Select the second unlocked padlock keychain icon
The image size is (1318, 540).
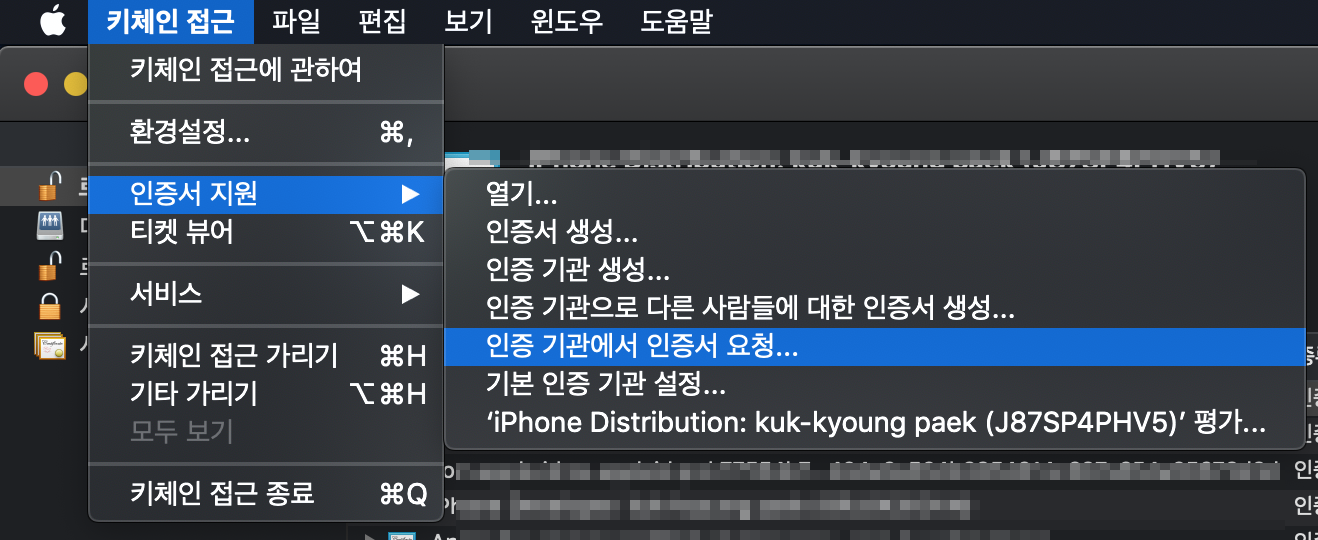point(49,265)
